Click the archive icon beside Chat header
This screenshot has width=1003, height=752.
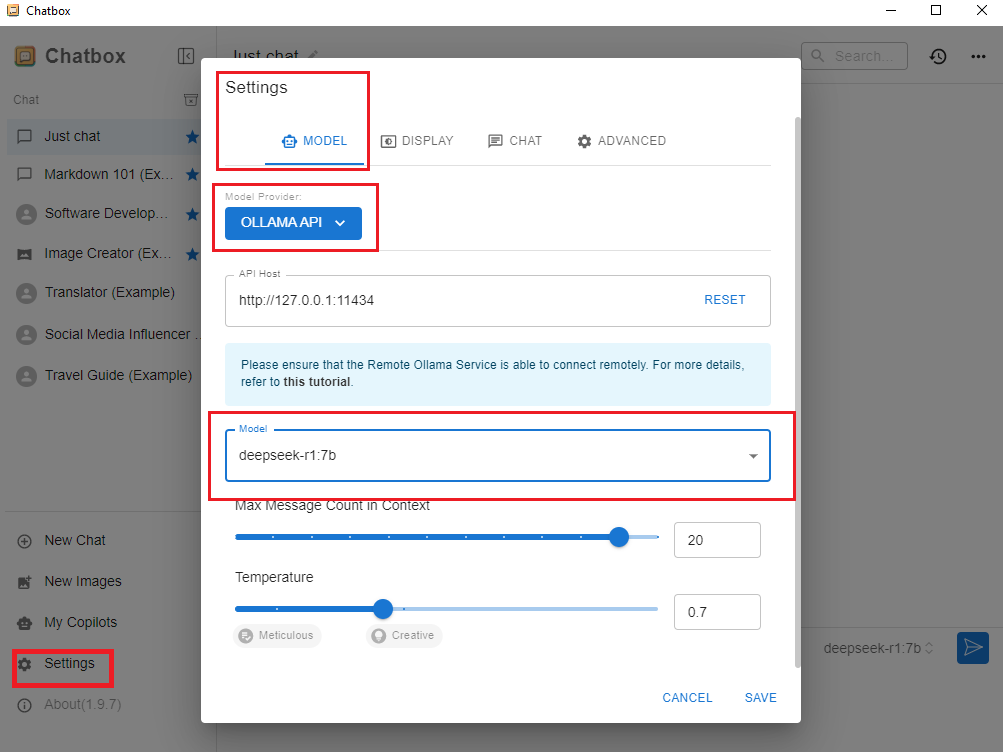tap(191, 100)
